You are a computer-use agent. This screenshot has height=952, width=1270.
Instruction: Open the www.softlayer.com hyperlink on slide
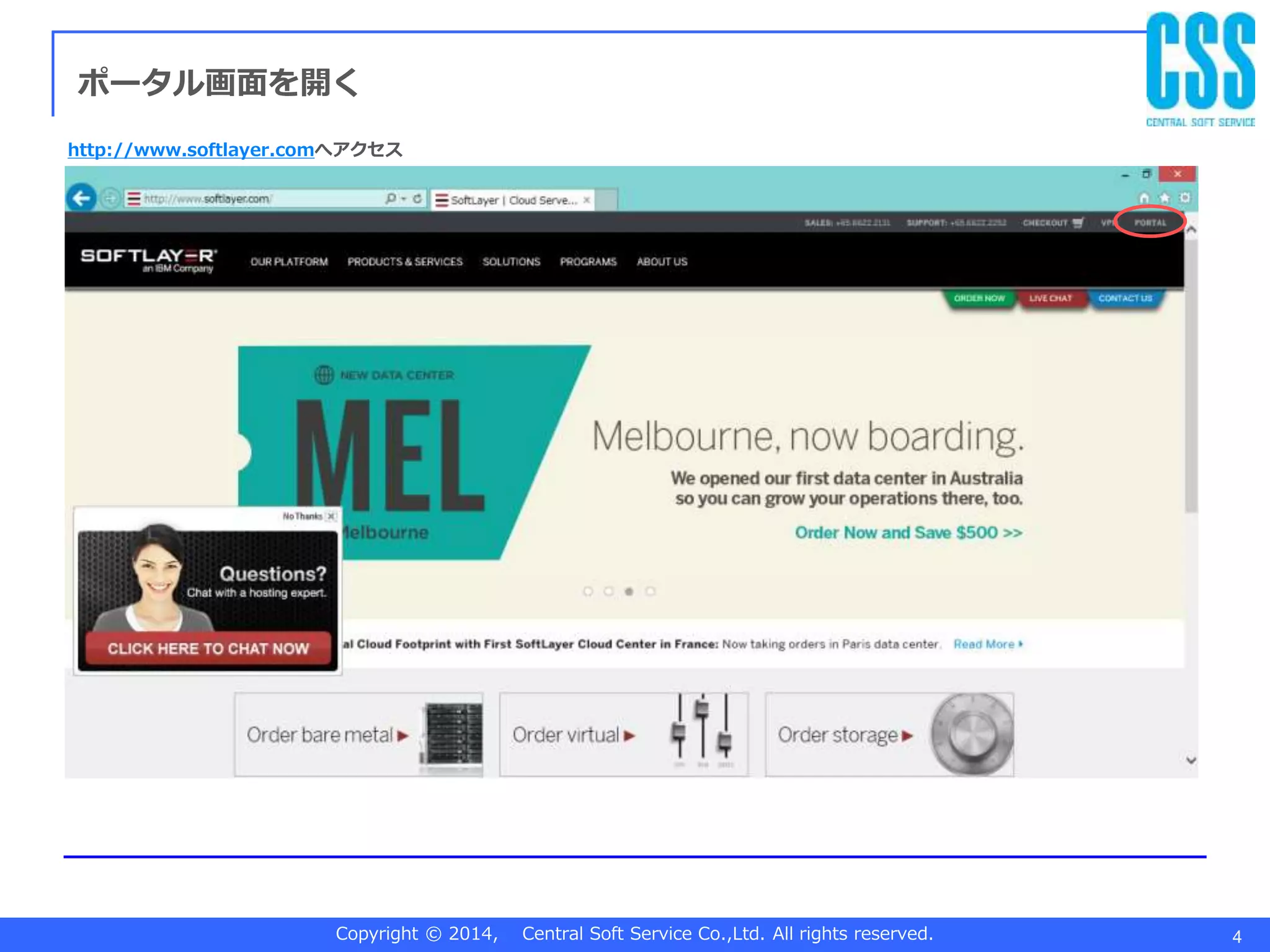[x=191, y=149]
